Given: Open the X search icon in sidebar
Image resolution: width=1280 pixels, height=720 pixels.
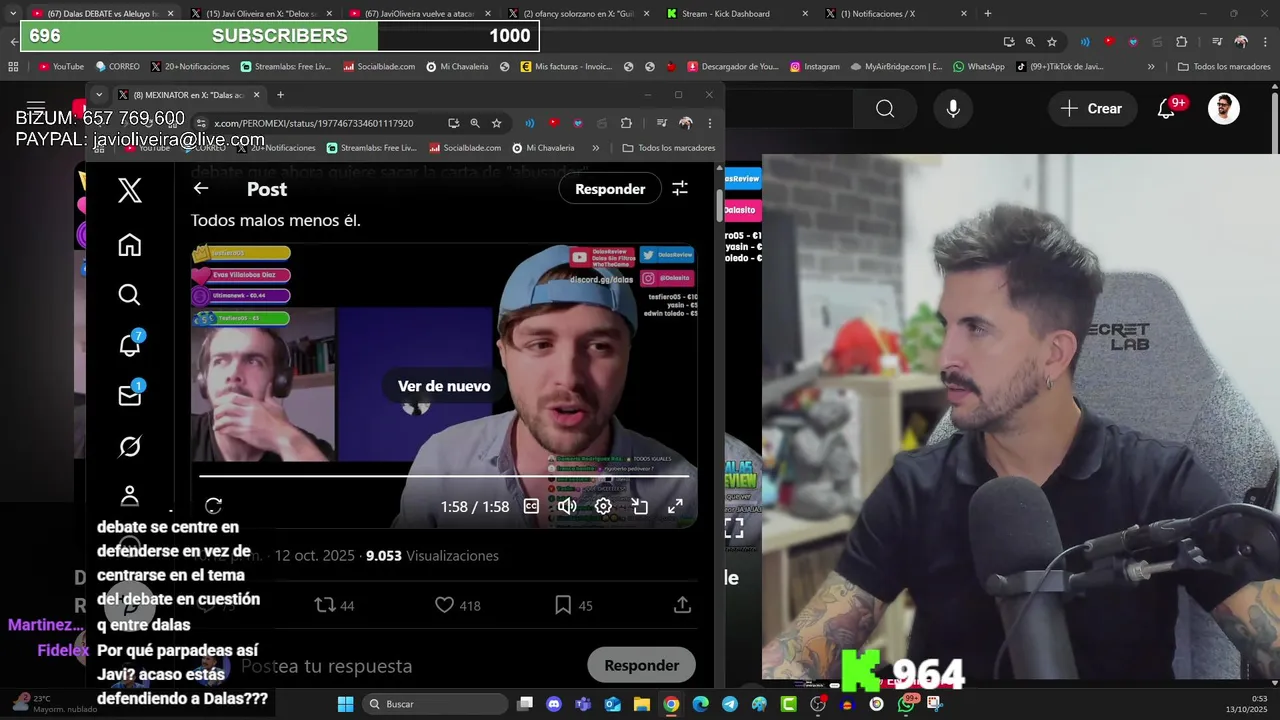Looking at the screenshot, I should (x=129, y=295).
